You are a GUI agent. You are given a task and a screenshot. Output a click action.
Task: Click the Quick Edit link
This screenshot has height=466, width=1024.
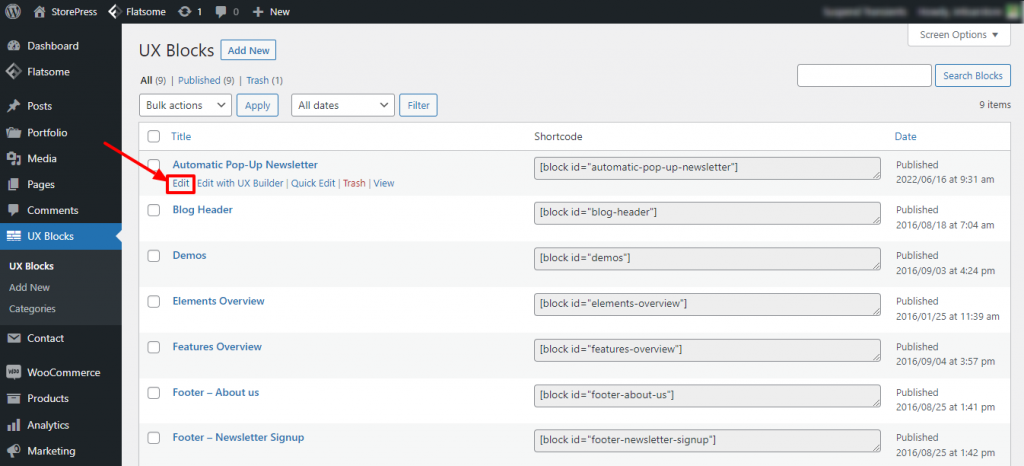pyautogui.click(x=313, y=183)
